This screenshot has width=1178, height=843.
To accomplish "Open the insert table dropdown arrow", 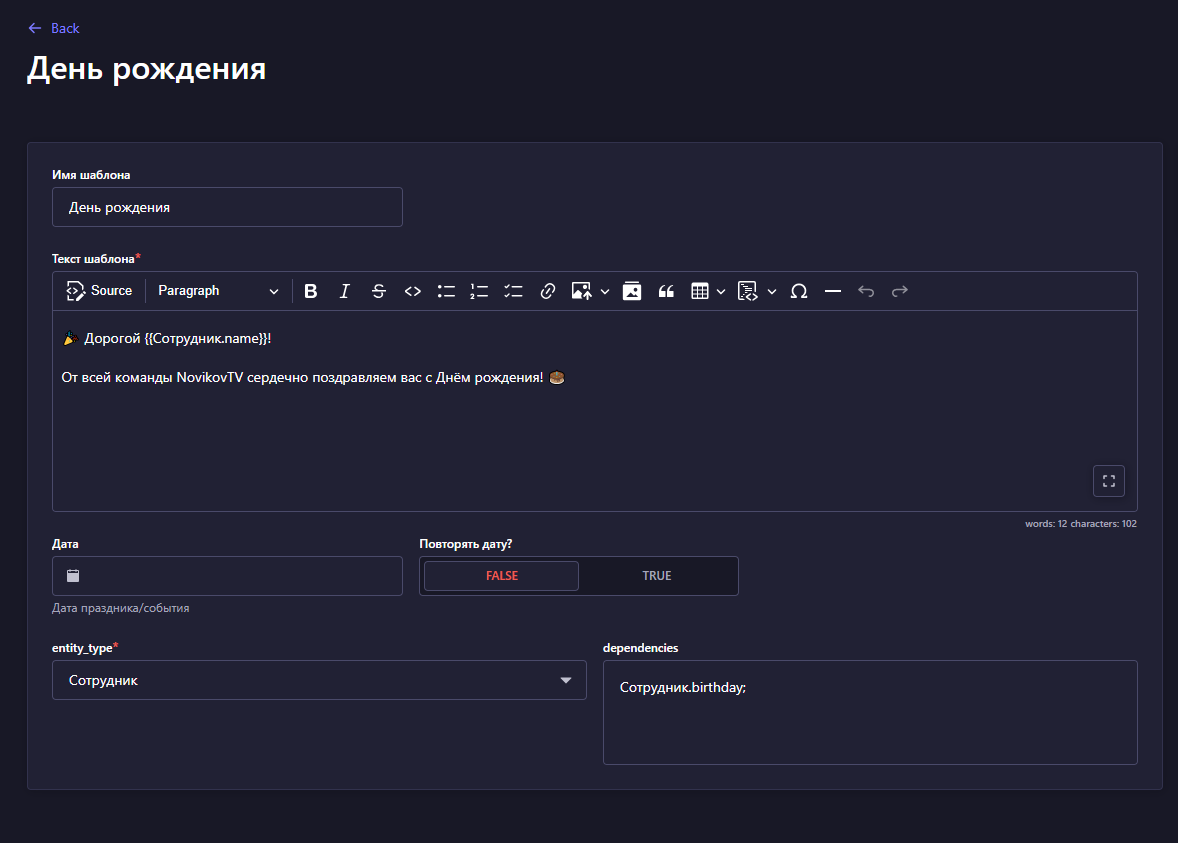I will pyautogui.click(x=721, y=291).
